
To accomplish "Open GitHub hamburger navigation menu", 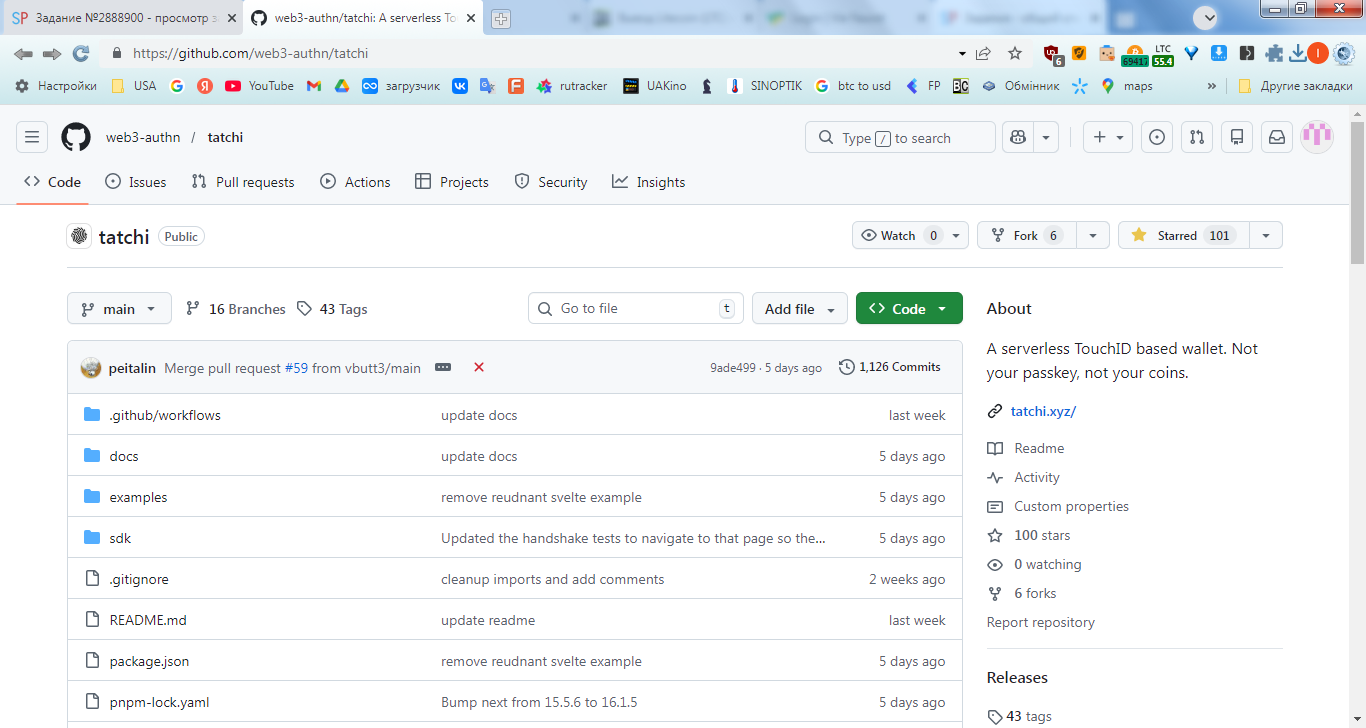I will click(x=32, y=137).
